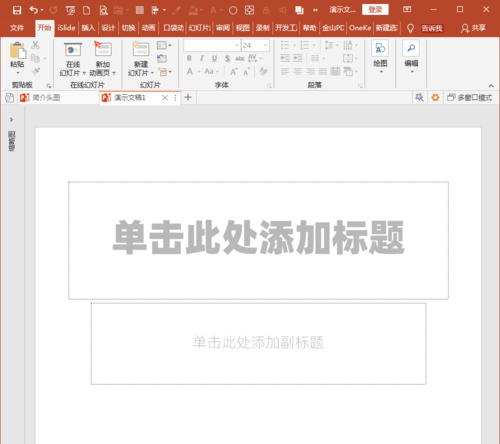The image size is (500, 444).
Task: Switch to the iSlide tab
Action: point(66,28)
